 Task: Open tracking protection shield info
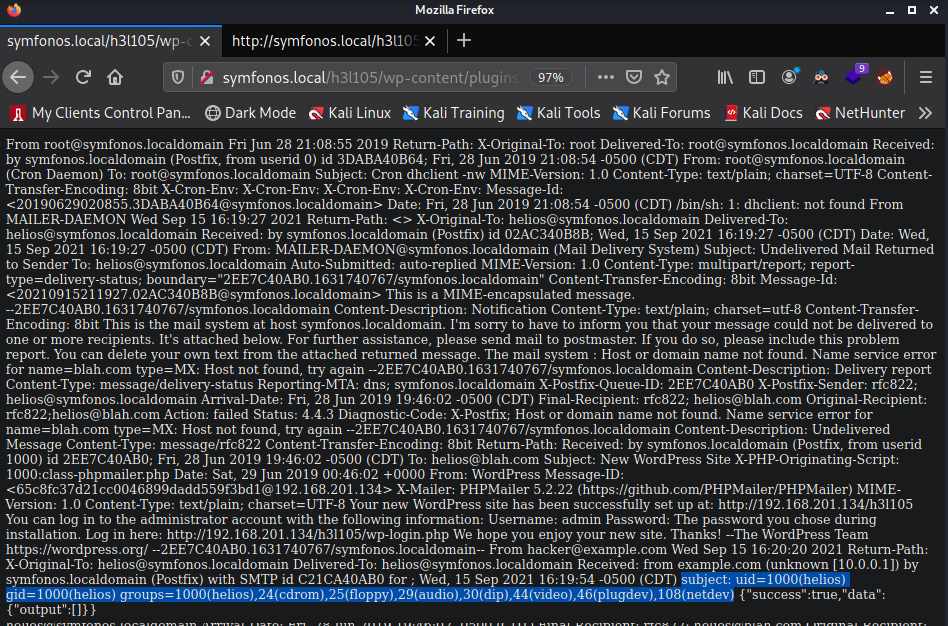pos(178,77)
